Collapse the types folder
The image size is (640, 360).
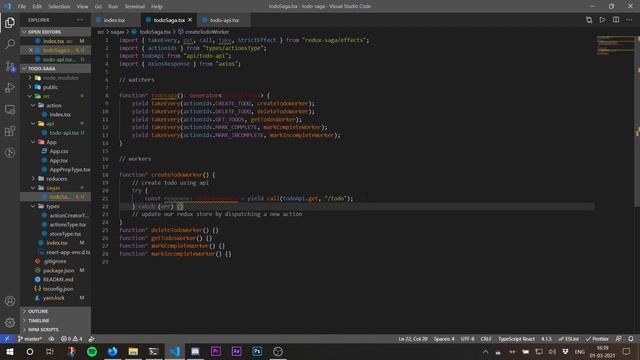click(x=56, y=206)
